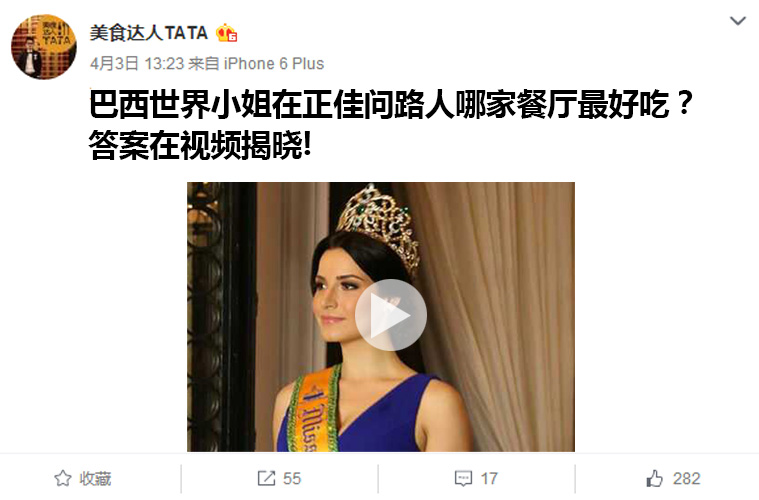Open comments via speech bubble icon
759x500 pixels.
463,479
